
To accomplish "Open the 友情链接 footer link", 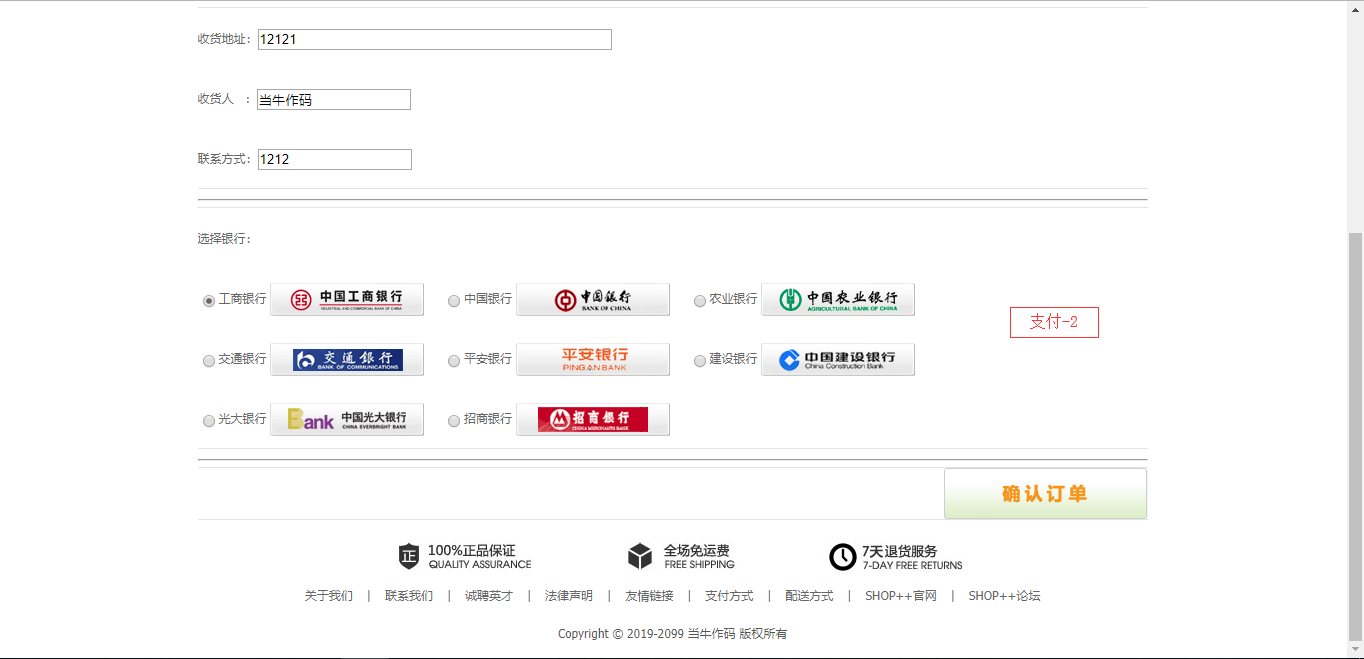I will click(649, 596).
